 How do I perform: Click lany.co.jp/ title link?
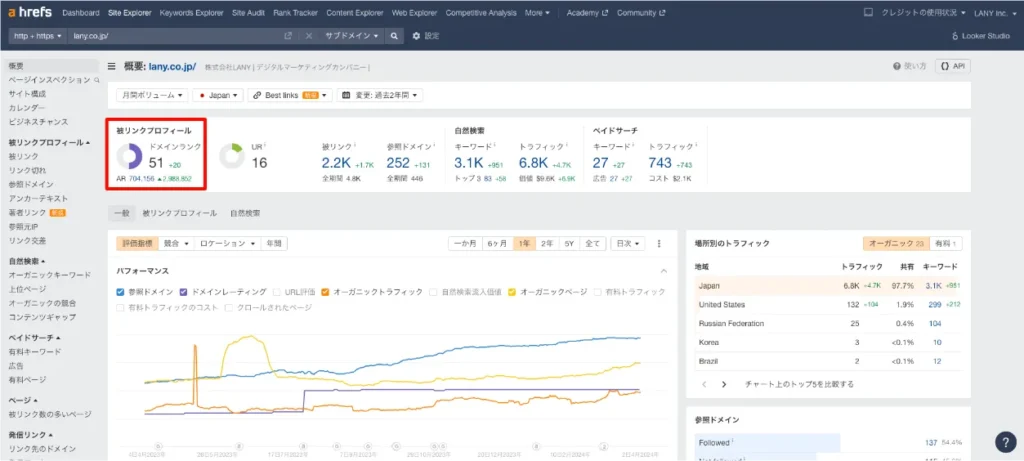tap(172, 66)
